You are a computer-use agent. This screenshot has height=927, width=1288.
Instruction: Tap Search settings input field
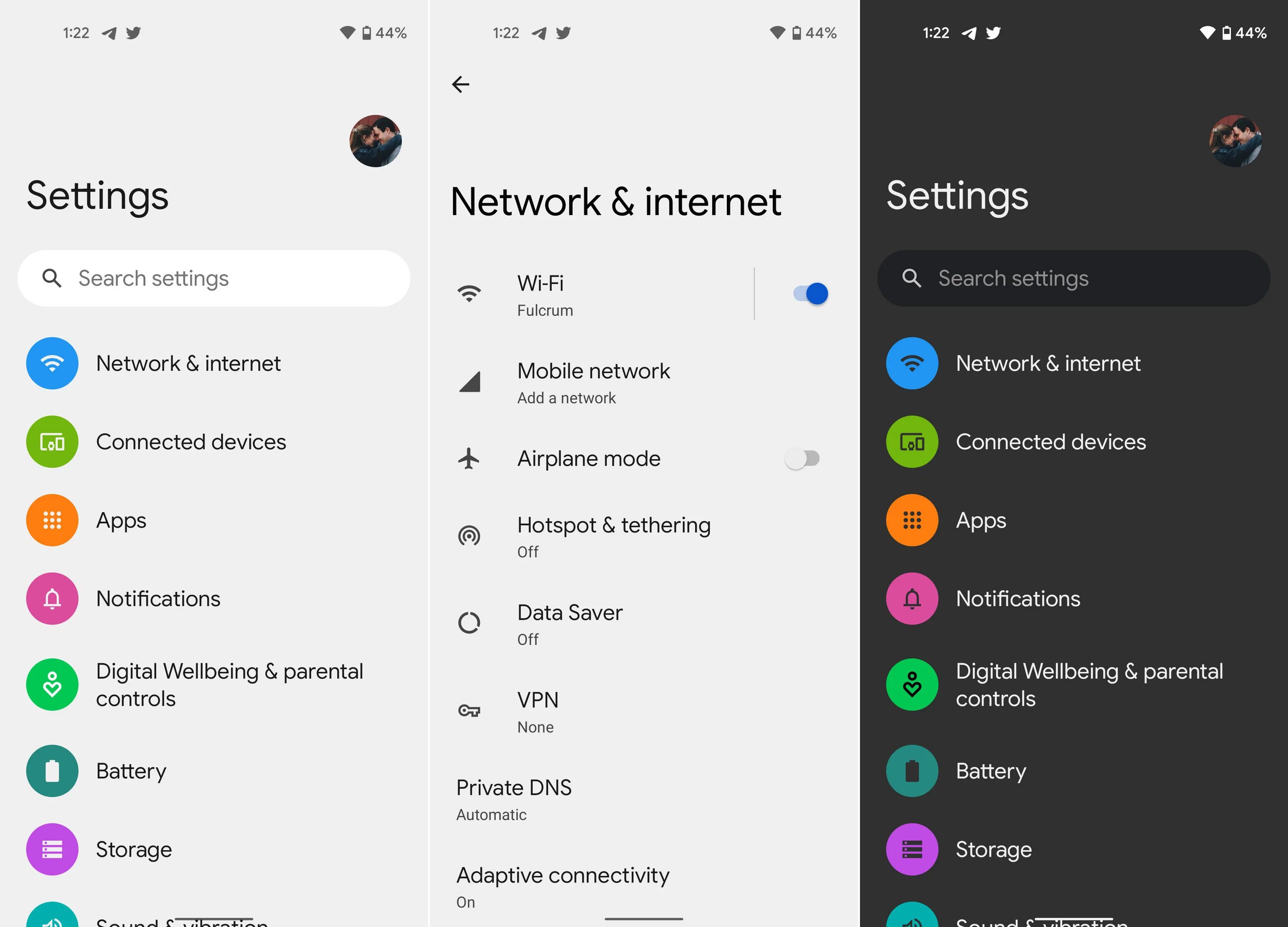click(215, 278)
